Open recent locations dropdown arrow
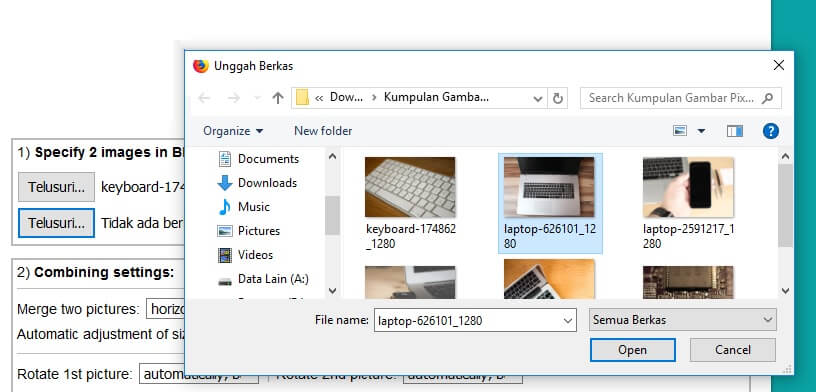This screenshot has height=392, width=816. (257, 98)
